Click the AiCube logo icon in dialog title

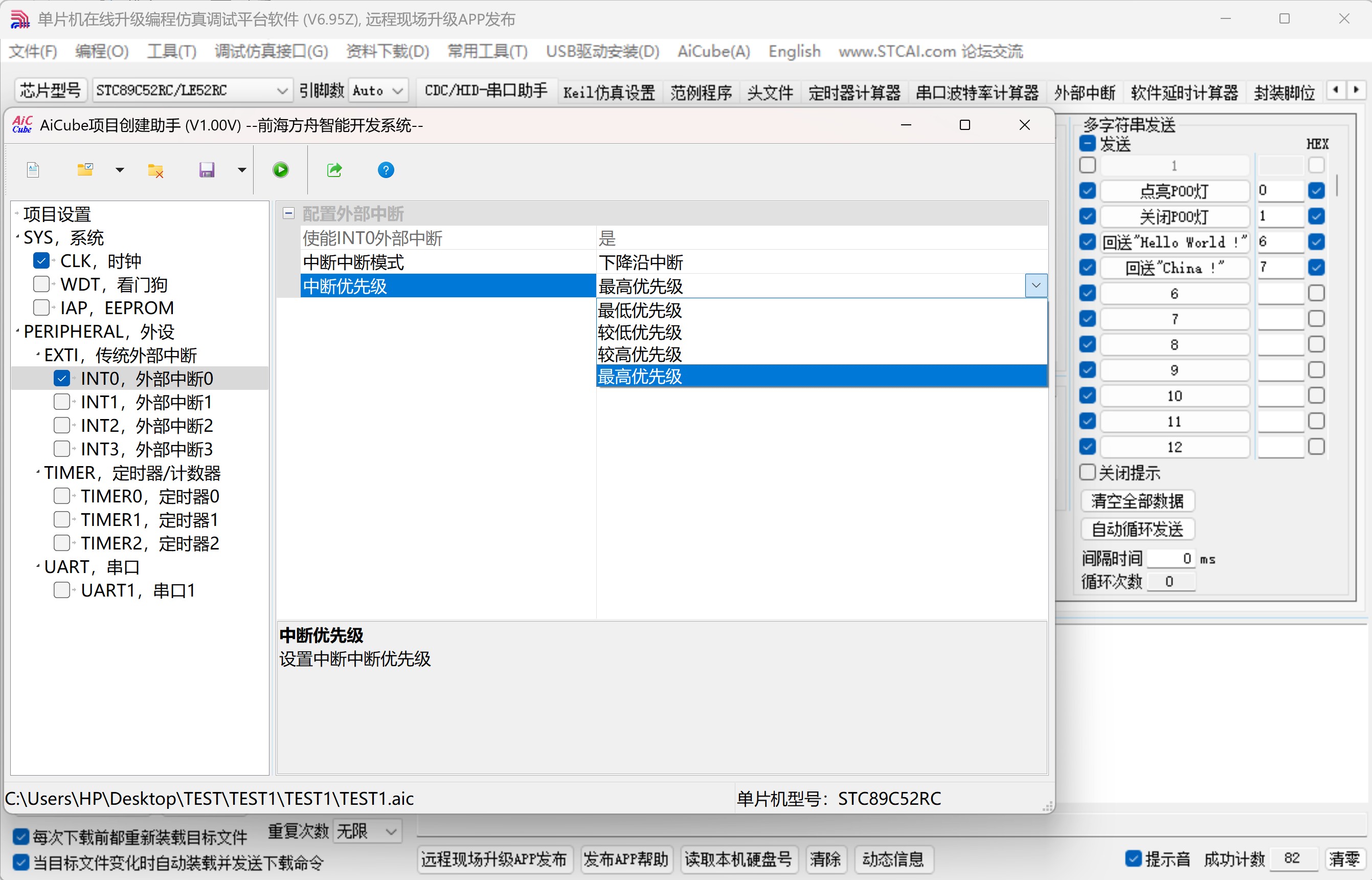coord(23,124)
